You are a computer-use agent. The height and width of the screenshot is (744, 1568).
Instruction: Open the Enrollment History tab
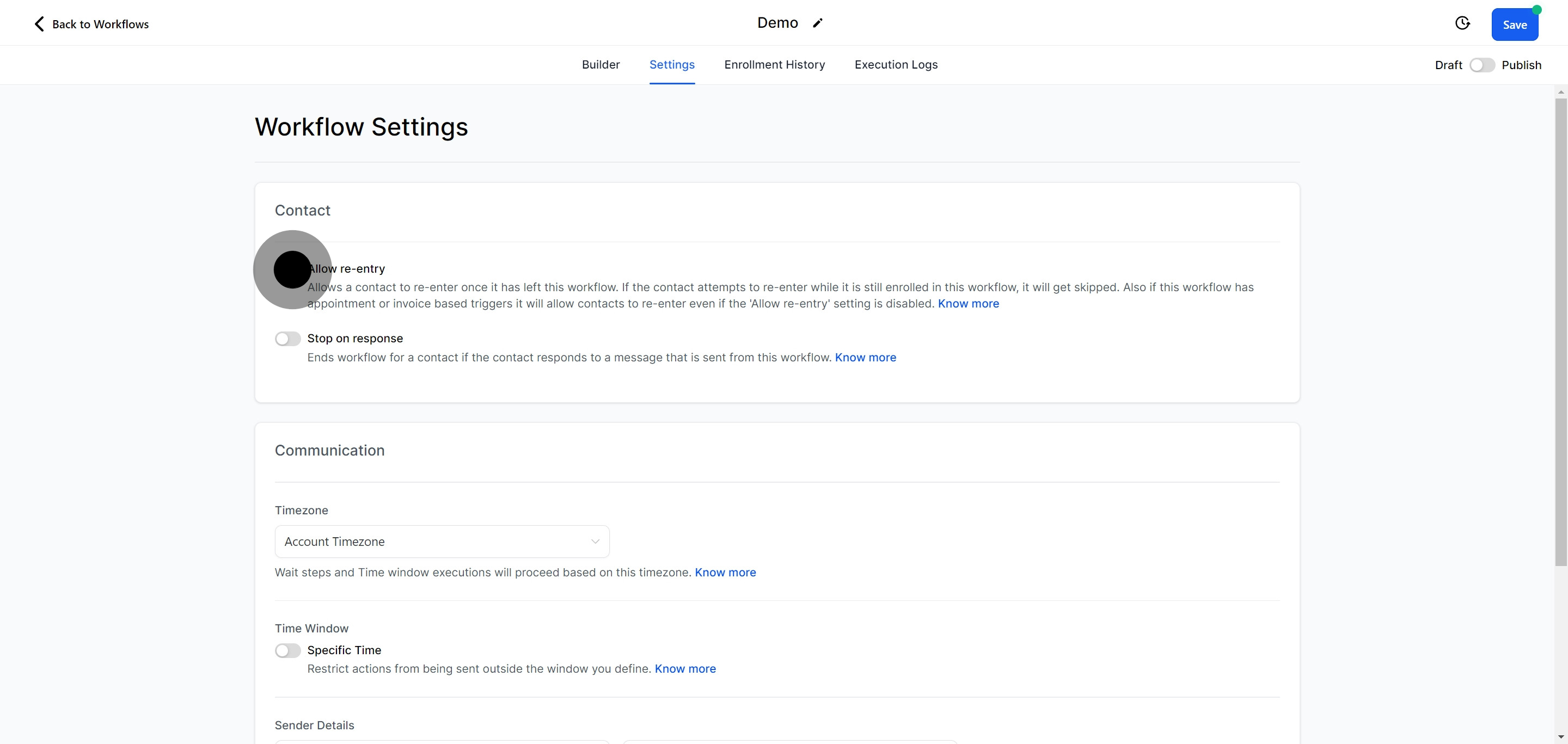point(774,64)
